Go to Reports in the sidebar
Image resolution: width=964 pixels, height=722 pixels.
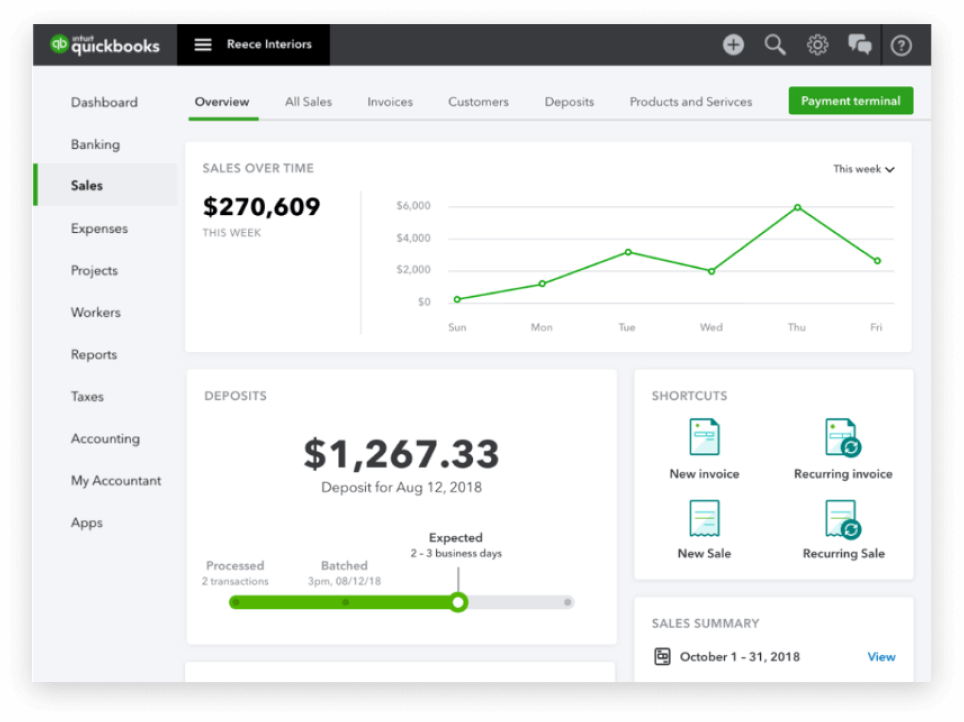[x=93, y=354]
